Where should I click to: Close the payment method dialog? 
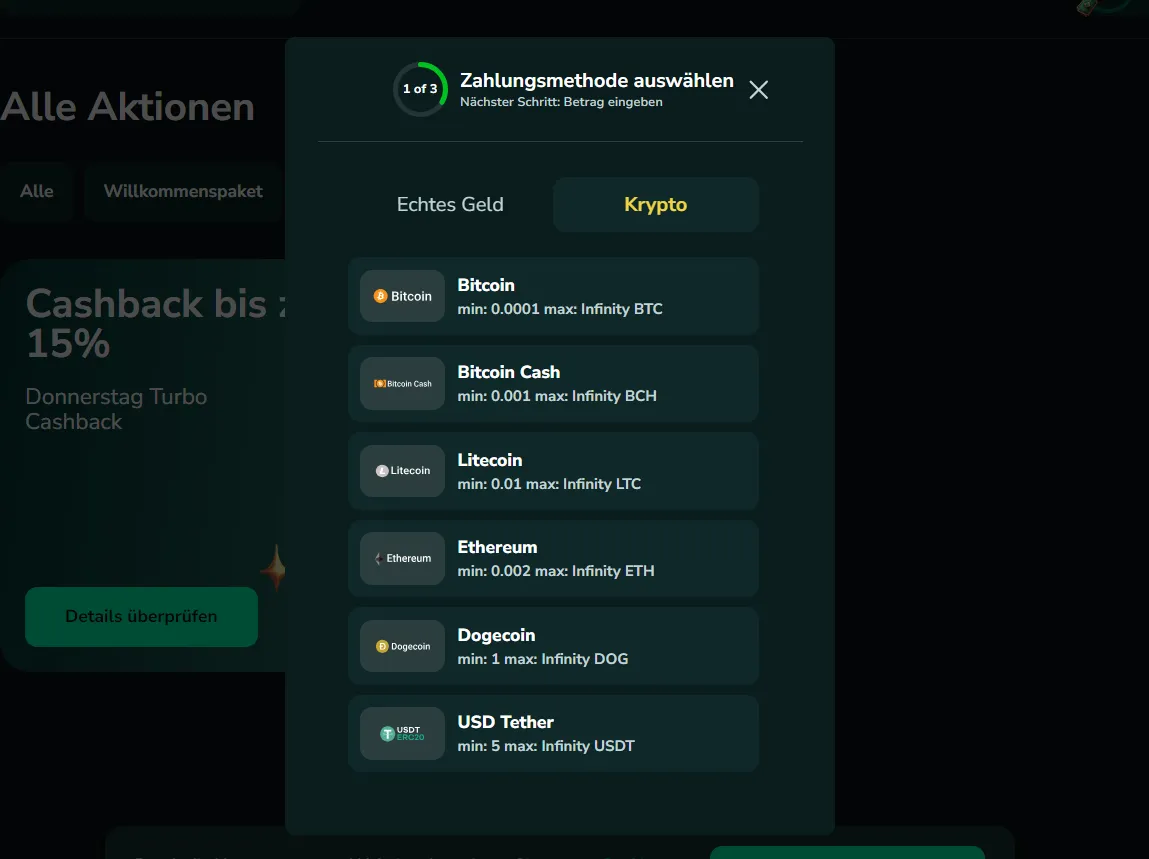click(758, 89)
